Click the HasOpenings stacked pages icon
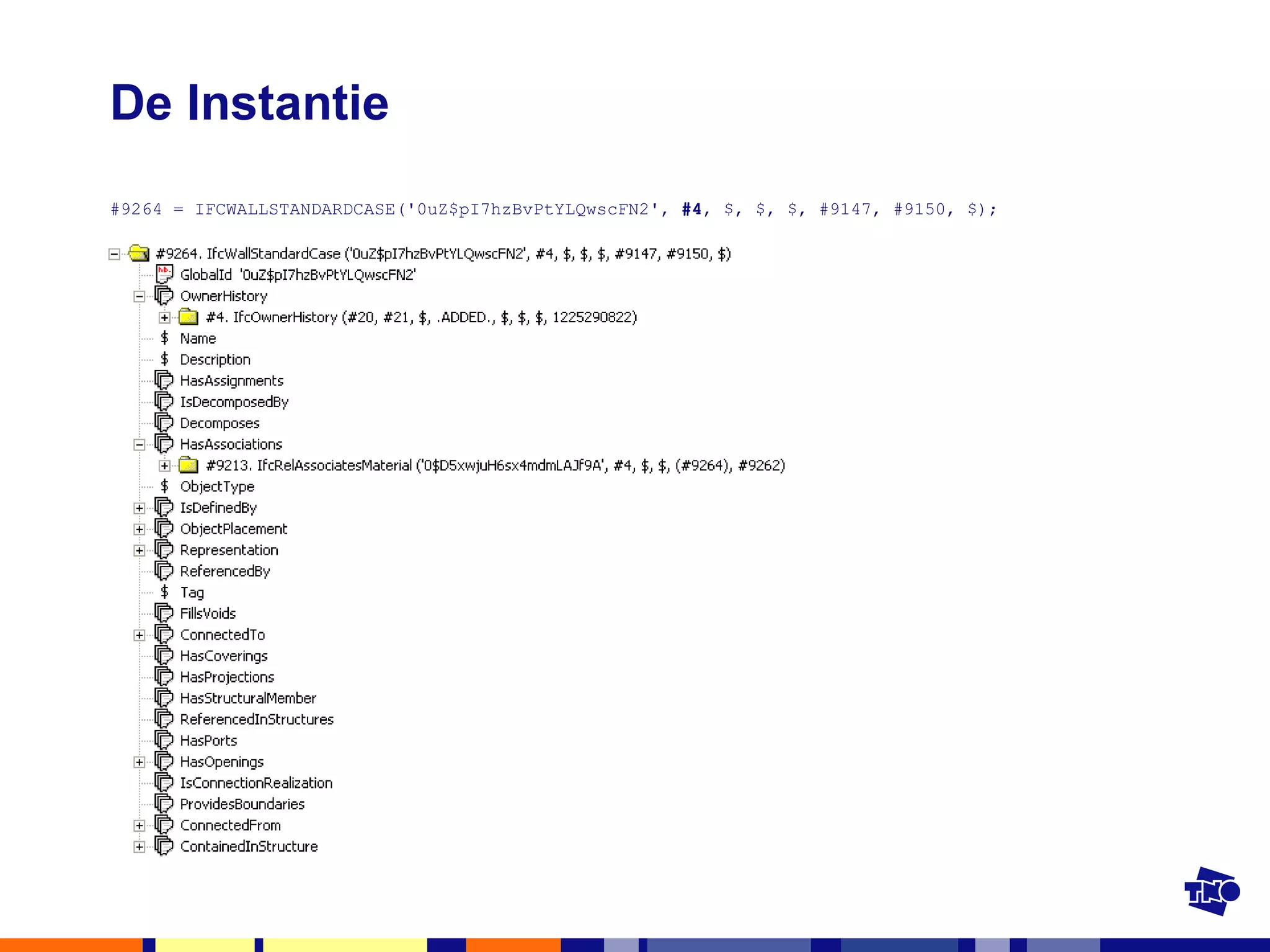This screenshot has height=952, width=1270. point(164,761)
